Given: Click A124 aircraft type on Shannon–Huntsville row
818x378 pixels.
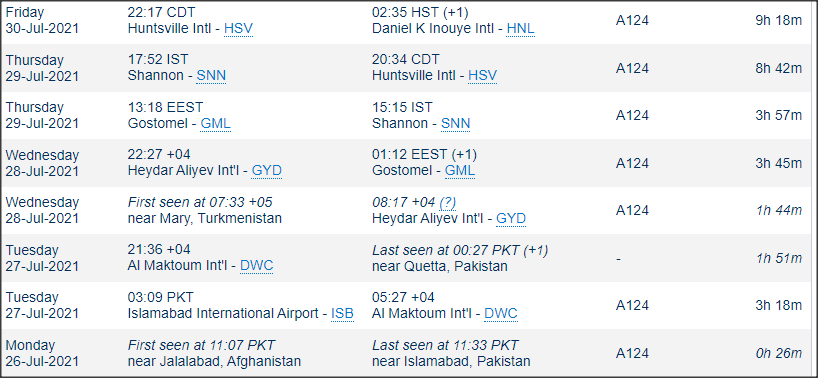Looking at the screenshot, I should [632, 68].
